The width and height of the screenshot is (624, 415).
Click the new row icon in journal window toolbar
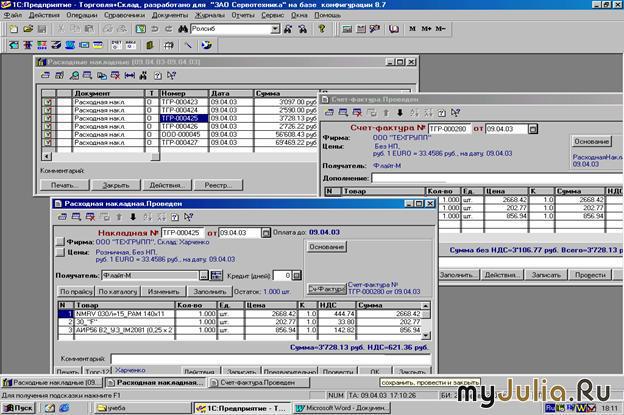tap(45, 75)
